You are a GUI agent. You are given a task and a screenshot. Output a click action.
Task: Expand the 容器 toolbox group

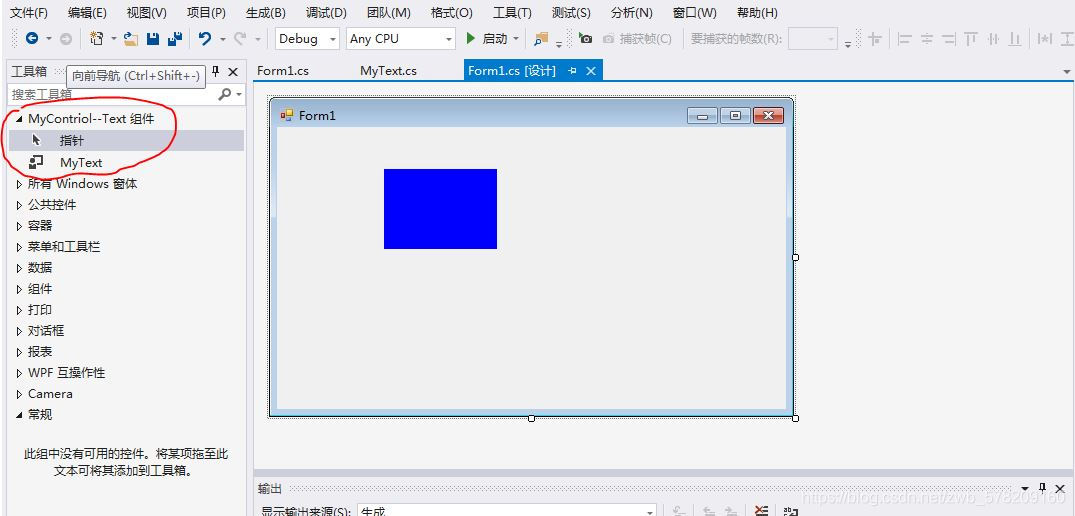(19, 226)
